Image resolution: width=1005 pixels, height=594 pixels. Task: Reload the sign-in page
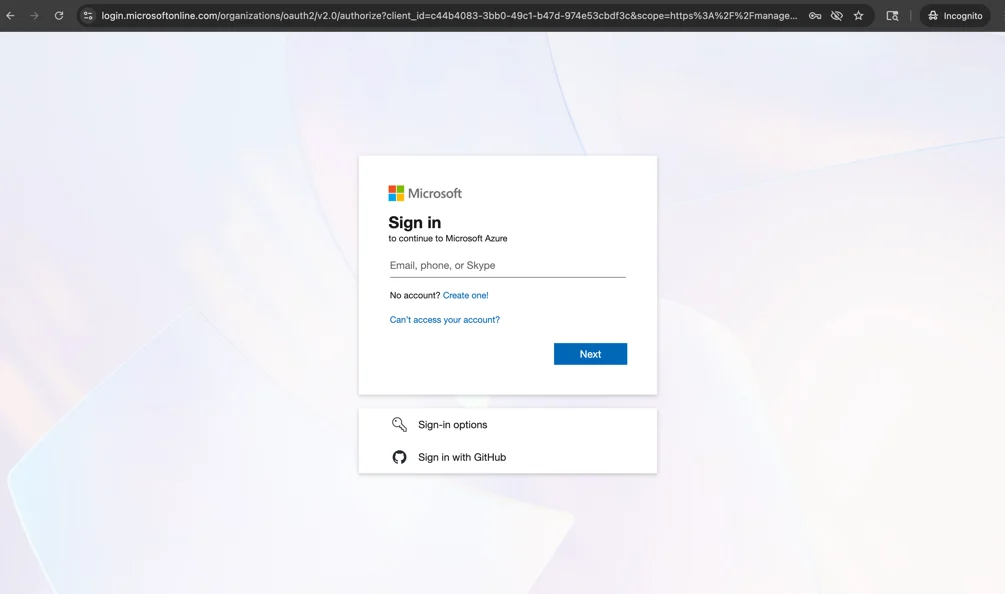pyautogui.click(x=57, y=15)
